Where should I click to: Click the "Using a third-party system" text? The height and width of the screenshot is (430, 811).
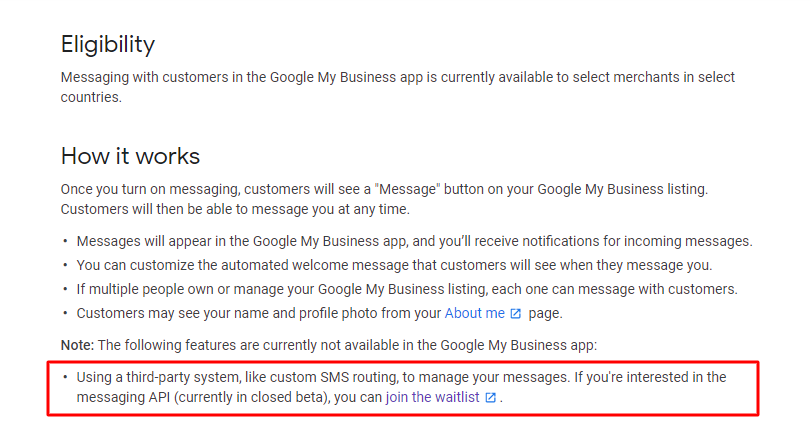pyautogui.click(x=158, y=377)
